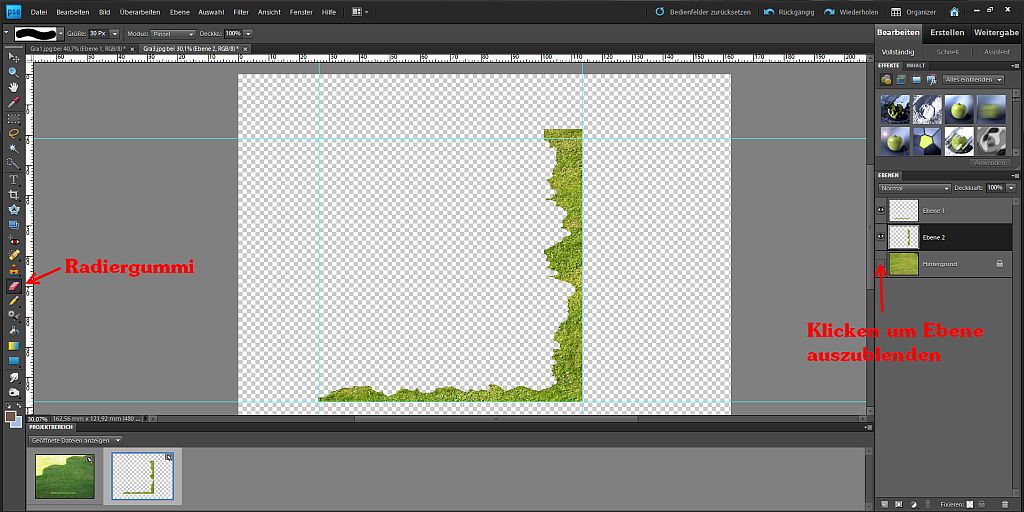Screen dimensions: 1024x512
Task: Switch to the Erstellen tab
Action: (946, 32)
